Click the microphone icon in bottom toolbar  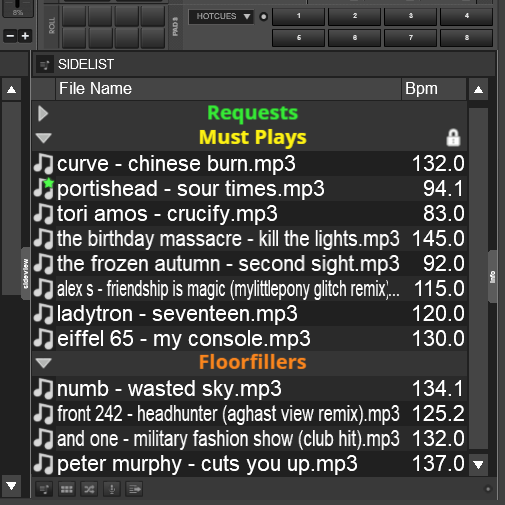(112, 489)
